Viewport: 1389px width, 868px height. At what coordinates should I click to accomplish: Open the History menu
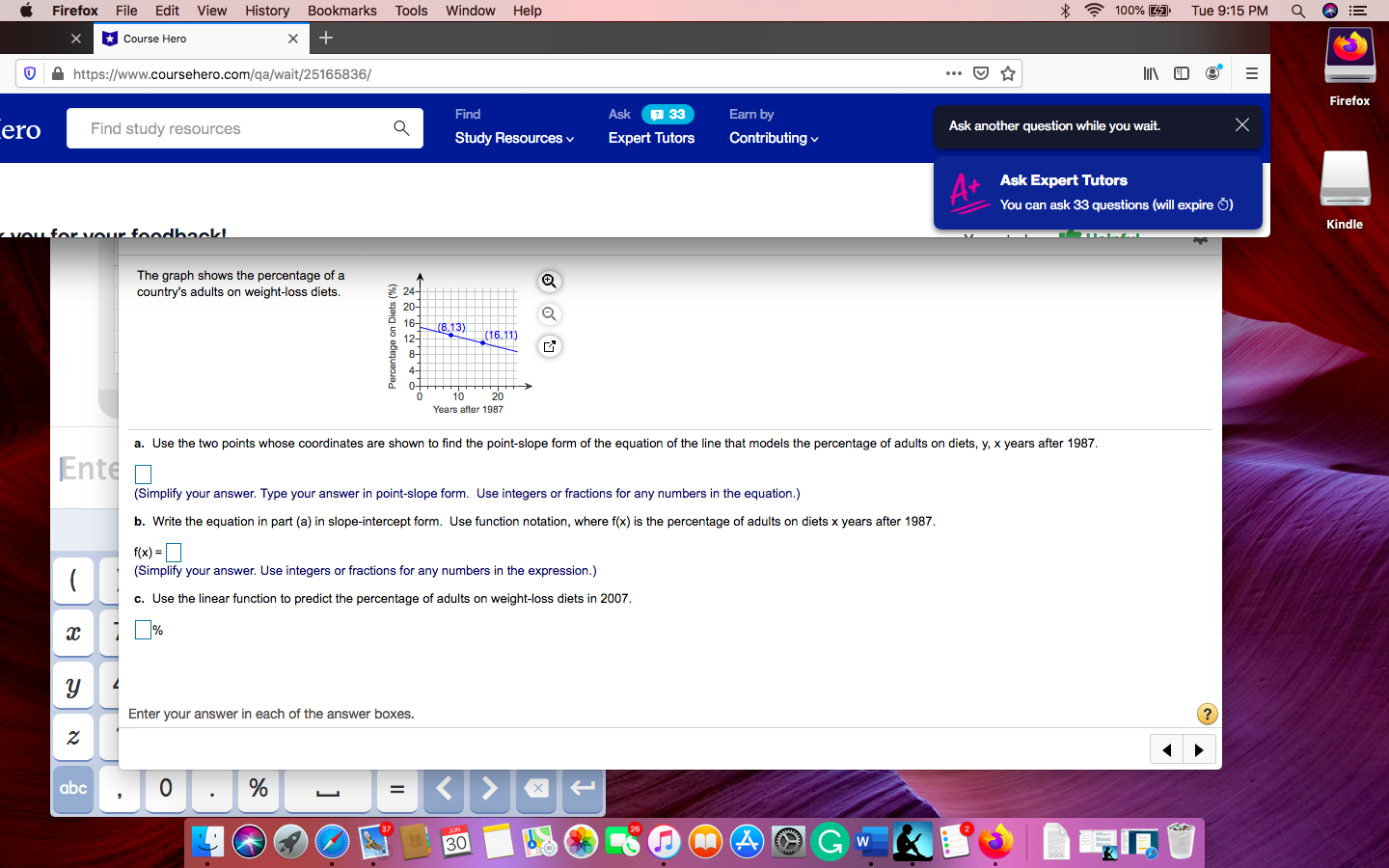267,11
